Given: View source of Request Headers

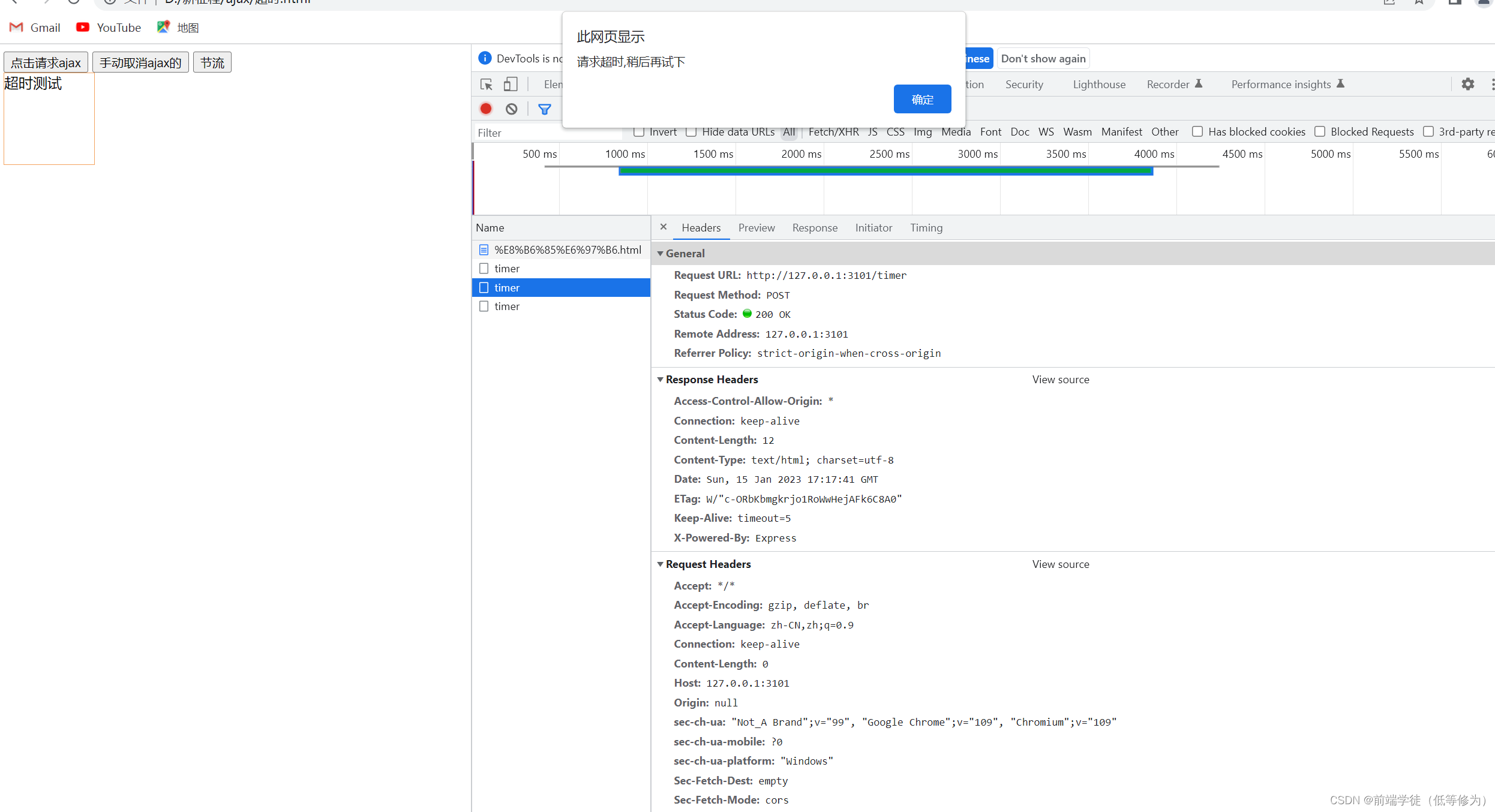Looking at the screenshot, I should click(1061, 564).
